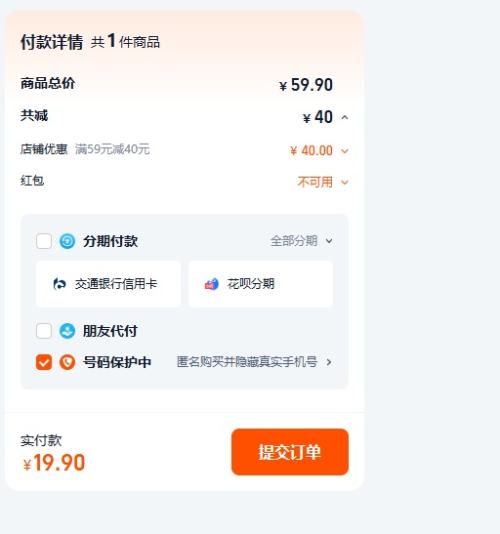Viewport: 500px width, 534px height.
Task: Expand the 店铺优惠 ¥40.00 coupon dropdown
Action: 345,151
